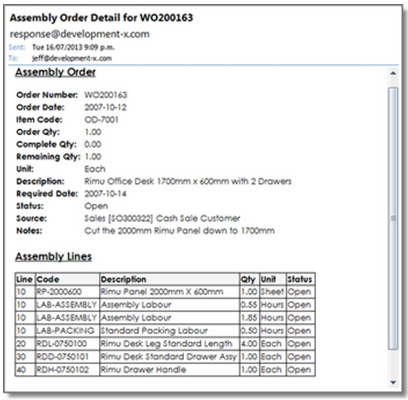Click the Status column header
408x400 pixels.
click(x=300, y=279)
